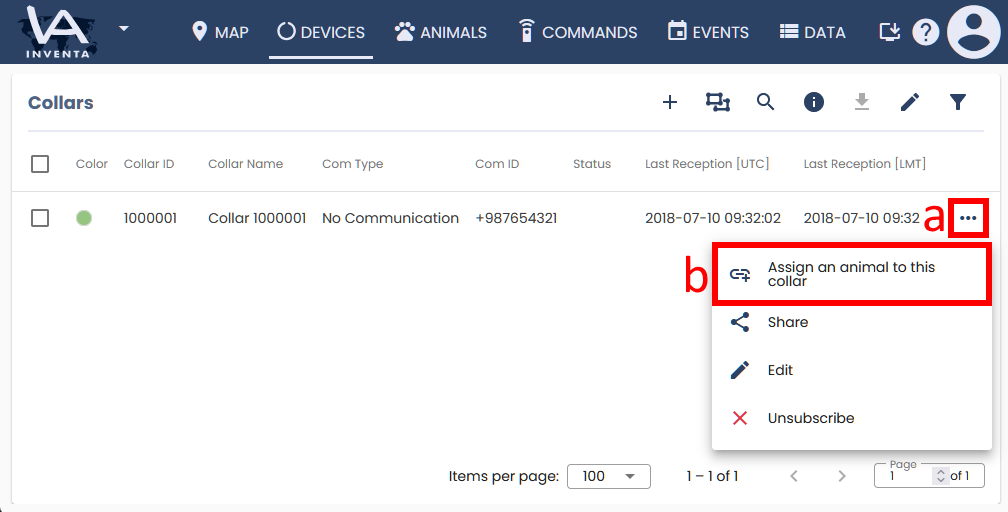This screenshot has width=1008, height=512.
Task: Open the info circle icon
Action: tap(814, 102)
